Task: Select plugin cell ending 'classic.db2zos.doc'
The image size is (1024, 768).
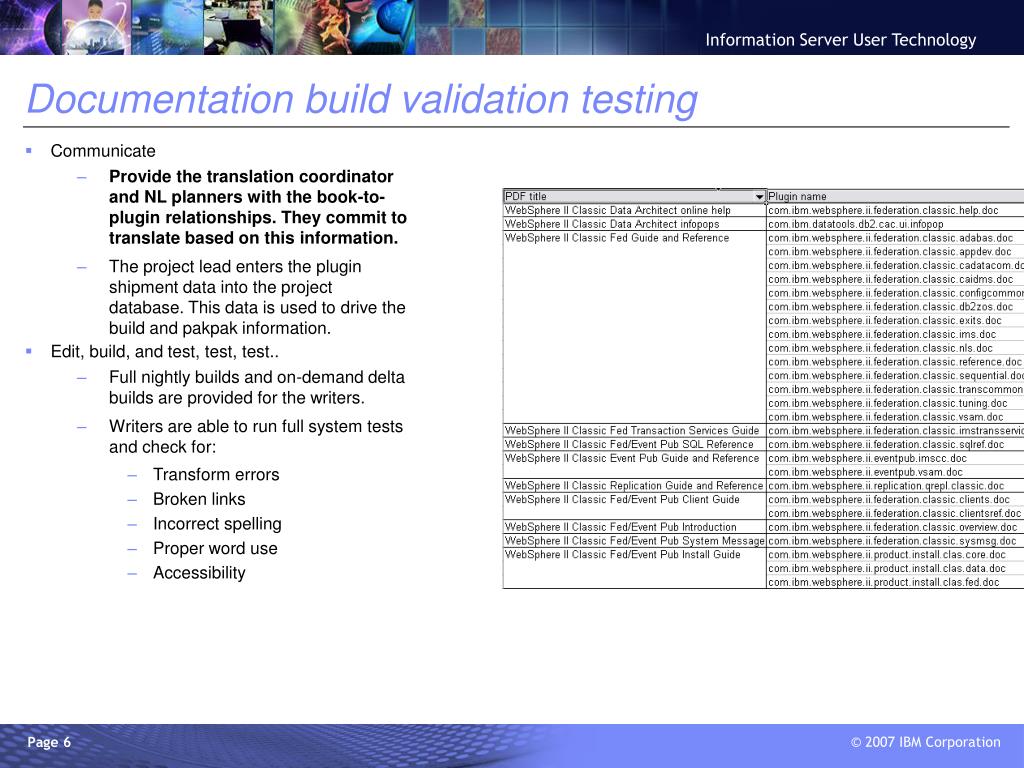Action: (x=895, y=306)
